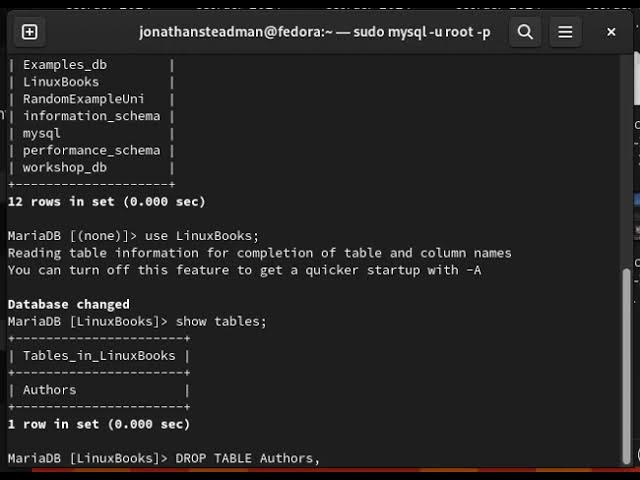The image size is (640, 480).
Task: Click the 'Examples_db' database entry
Action: point(65,65)
